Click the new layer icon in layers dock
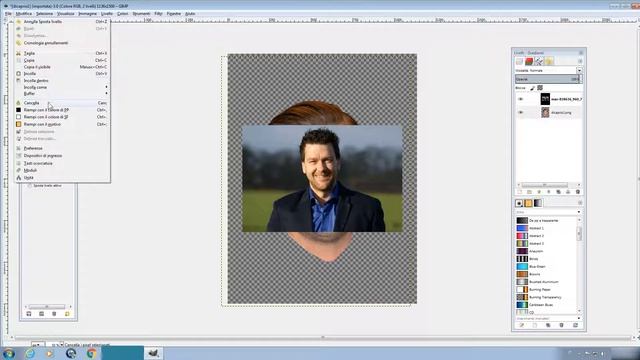The height and width of the screenshot is (360, 640). [x=520, y=192]
